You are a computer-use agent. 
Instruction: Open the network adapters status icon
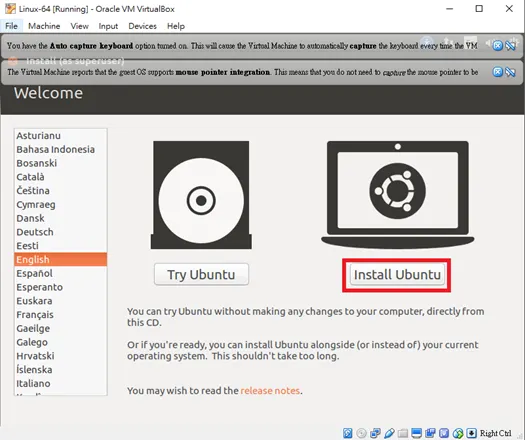[x=375, y=433]
